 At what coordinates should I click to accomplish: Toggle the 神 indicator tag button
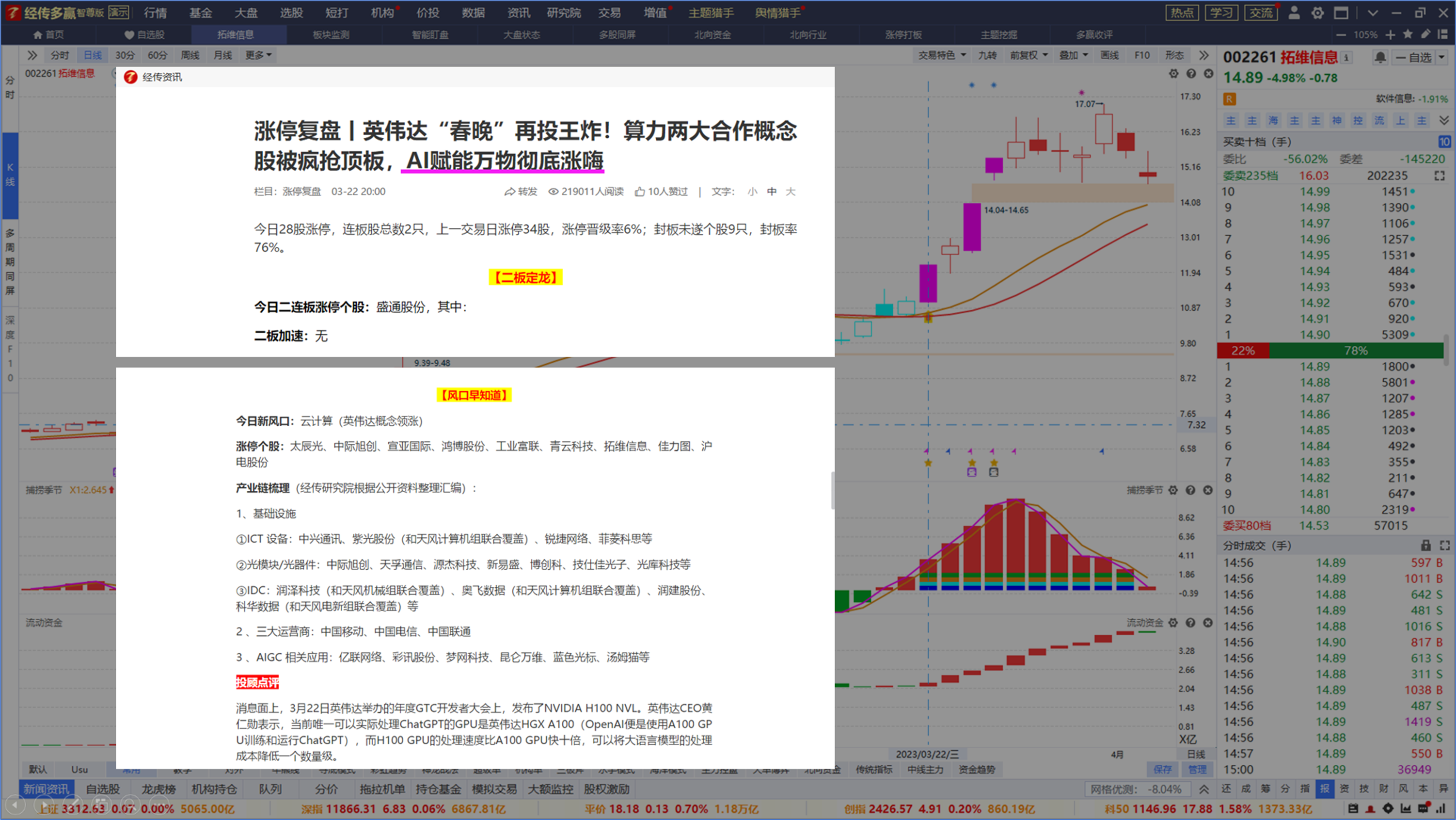1337,120
